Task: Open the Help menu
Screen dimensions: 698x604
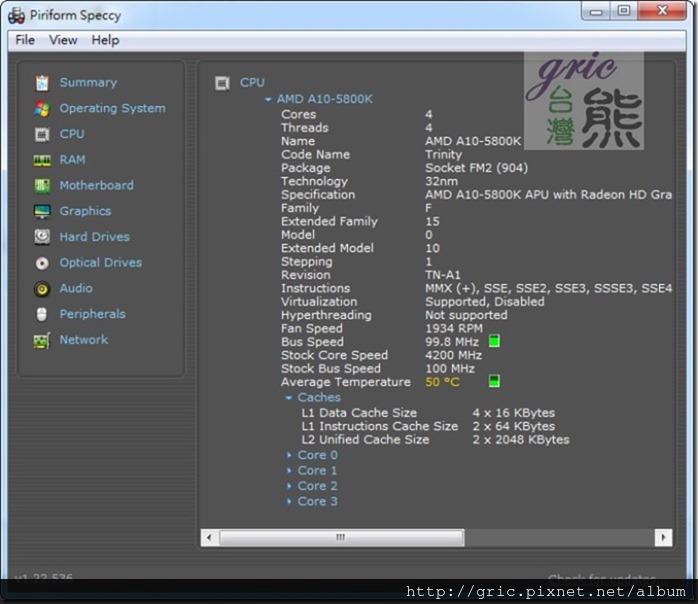Action: tap(105, 40)
